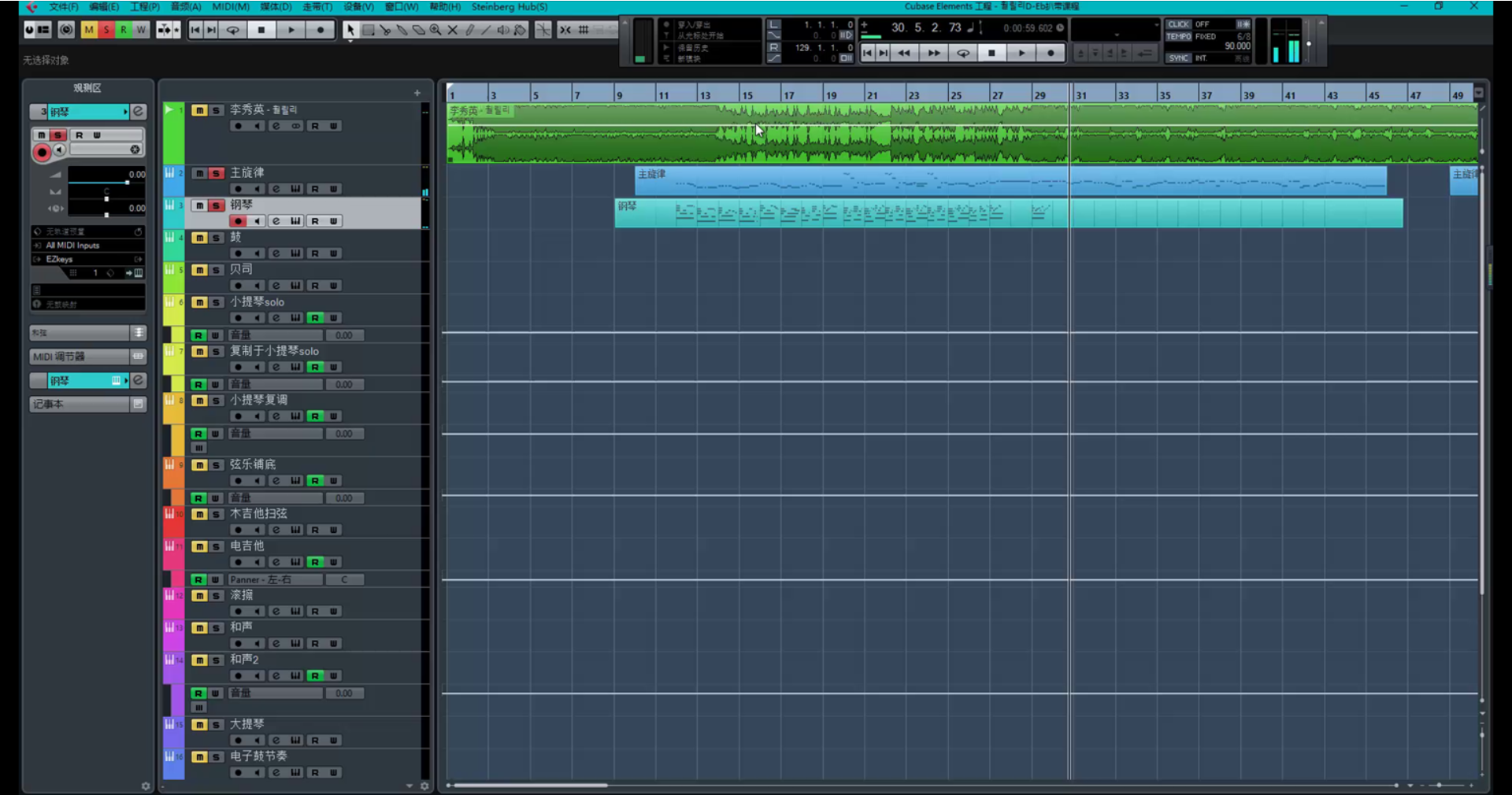Expand the 和弦 inspector section
This screenshot has height=795, width=1512.
pyautogui.click(x=87, y=333)
